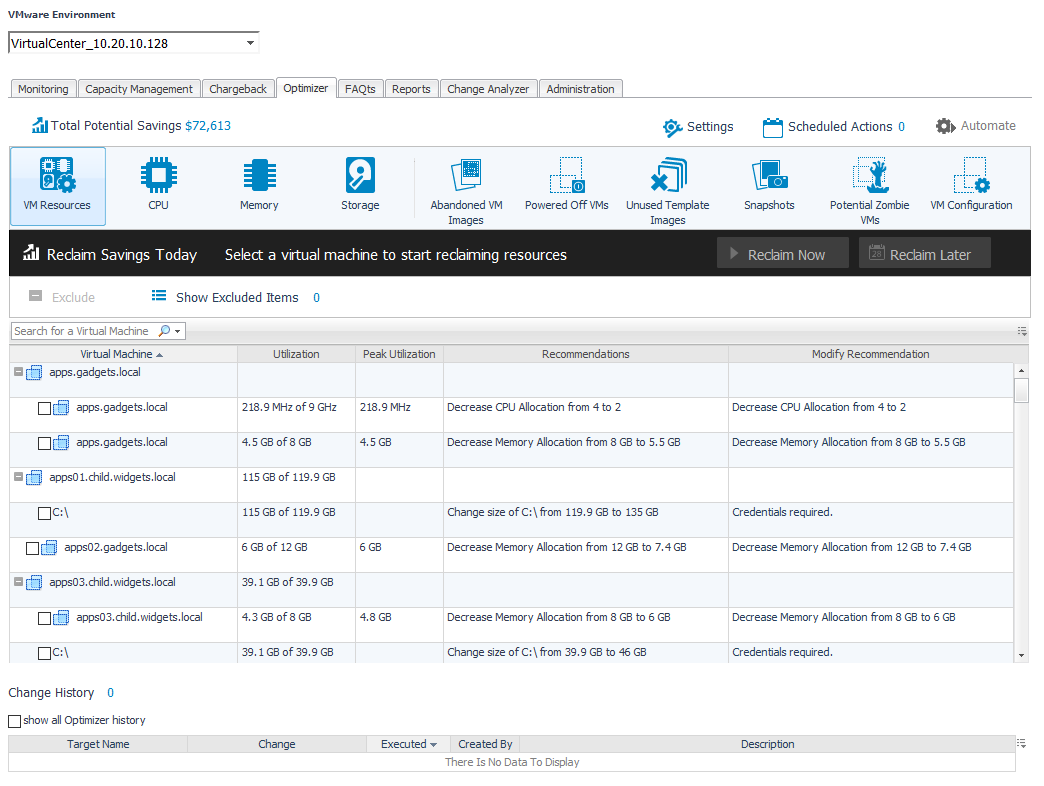Screen dimensions: 1044x786
Task: Open the VM Resources optimizer view
Action: [57, 186]
